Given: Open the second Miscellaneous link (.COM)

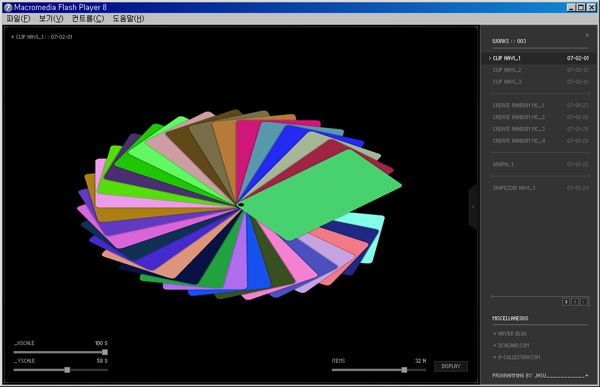Looking at the screenshot, I should 511,345.
